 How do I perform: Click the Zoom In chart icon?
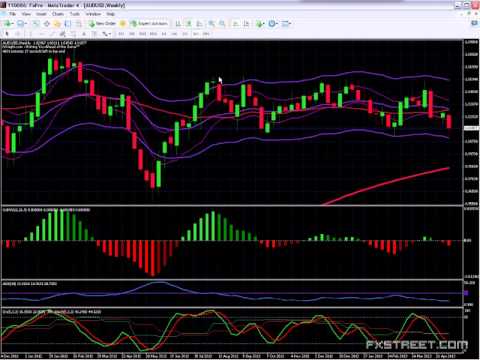coord(211,24)
